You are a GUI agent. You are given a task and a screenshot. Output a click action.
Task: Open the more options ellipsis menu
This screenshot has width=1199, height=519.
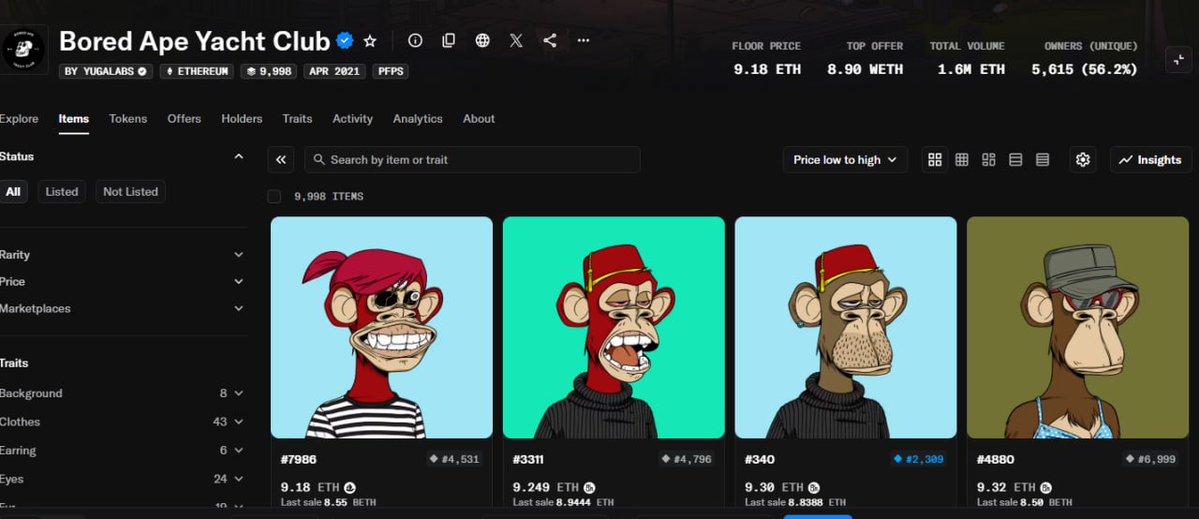(x=583, y=41)
